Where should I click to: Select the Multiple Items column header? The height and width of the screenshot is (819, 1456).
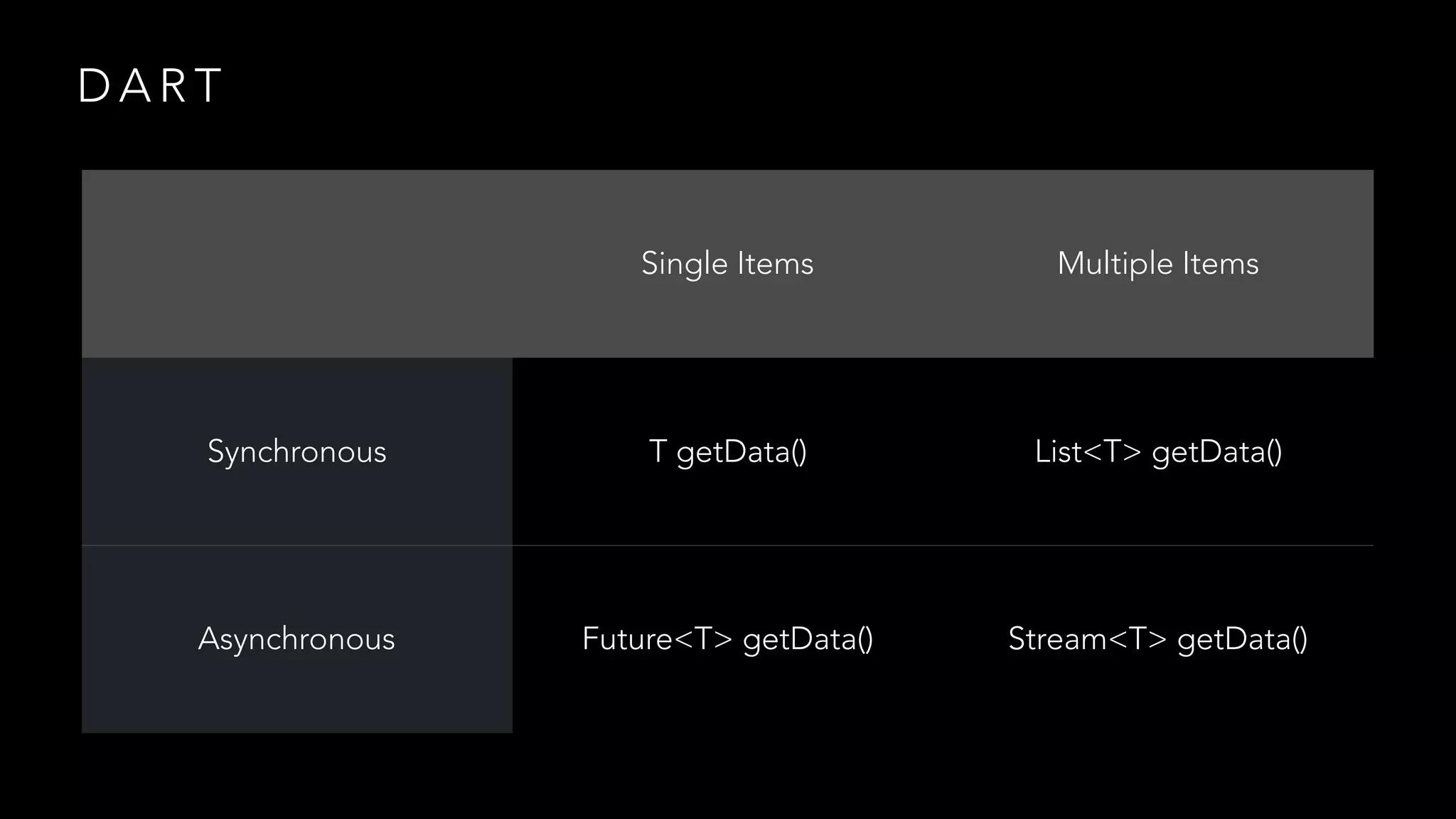(x=1157, y=264)
